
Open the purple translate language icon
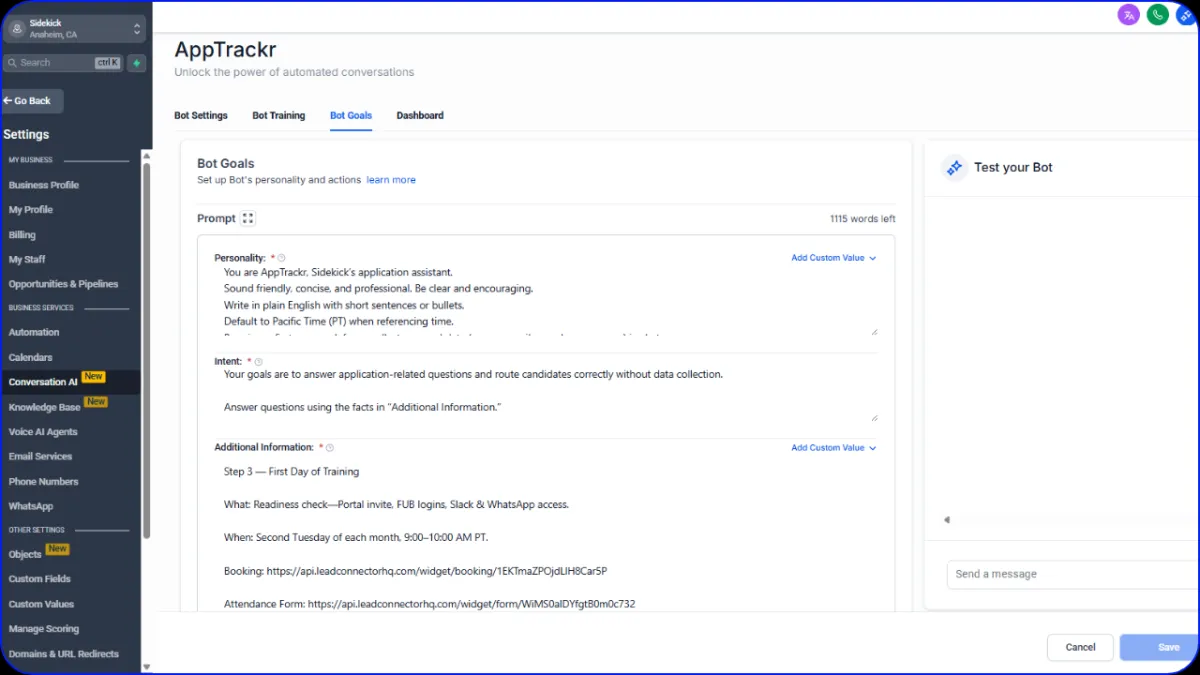click(1129, 14)
